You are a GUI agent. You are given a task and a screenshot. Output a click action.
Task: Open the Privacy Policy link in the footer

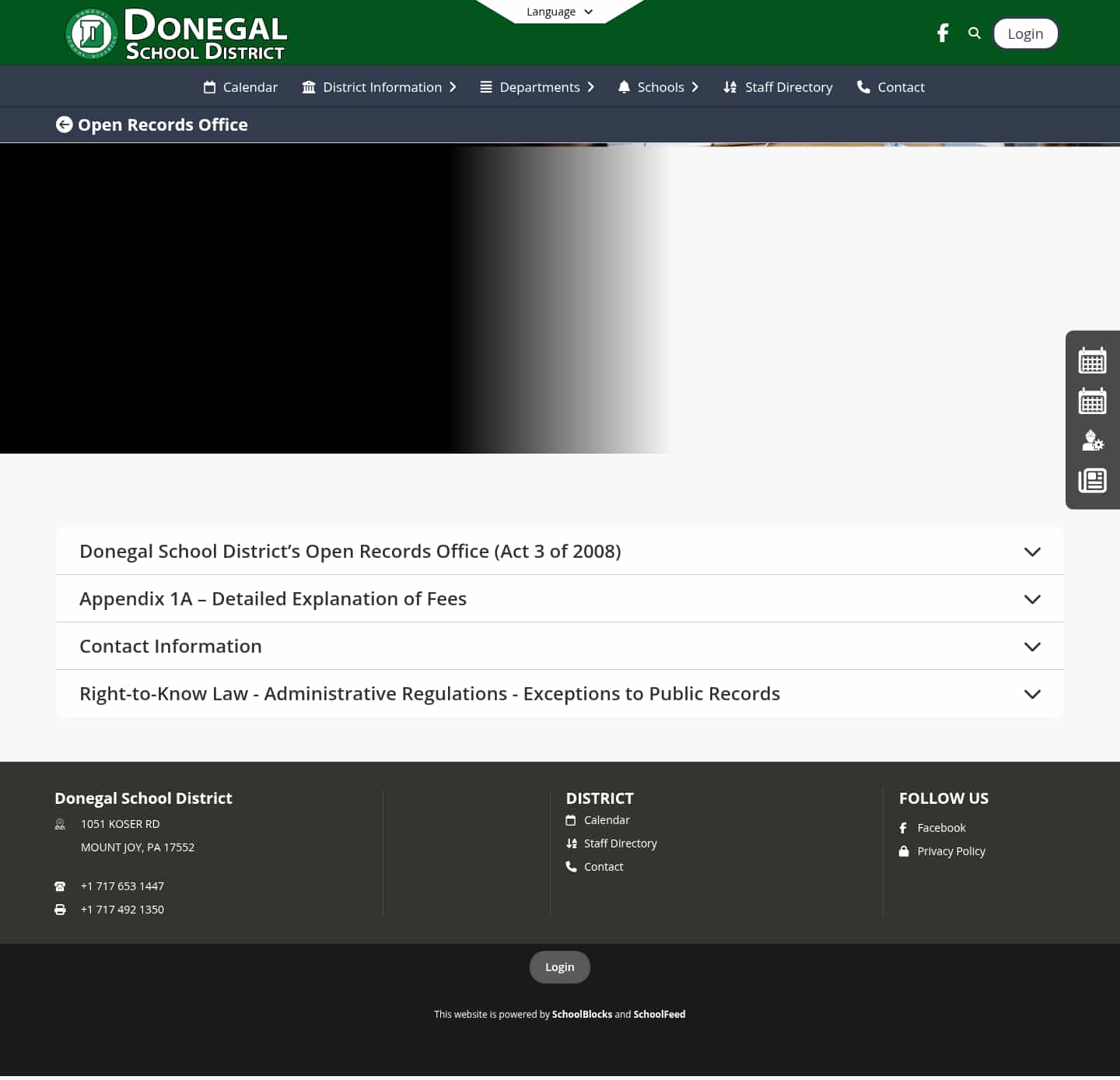coord(950,851)
